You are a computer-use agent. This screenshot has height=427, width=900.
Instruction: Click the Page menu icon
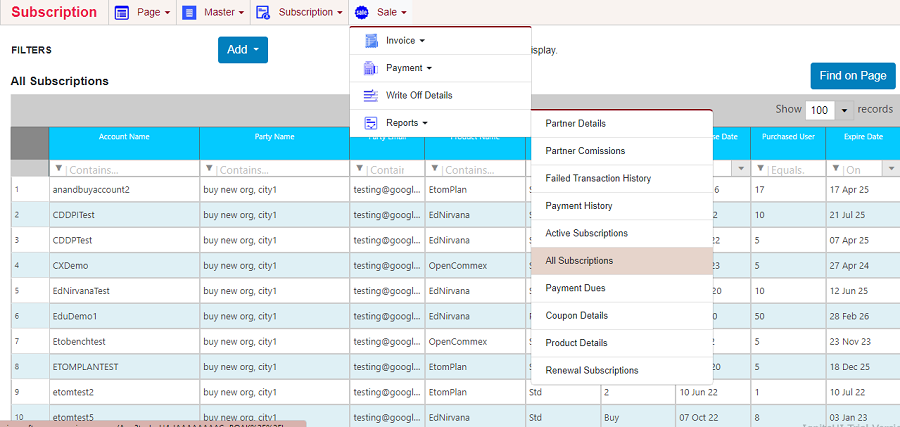tap(122, 13)
